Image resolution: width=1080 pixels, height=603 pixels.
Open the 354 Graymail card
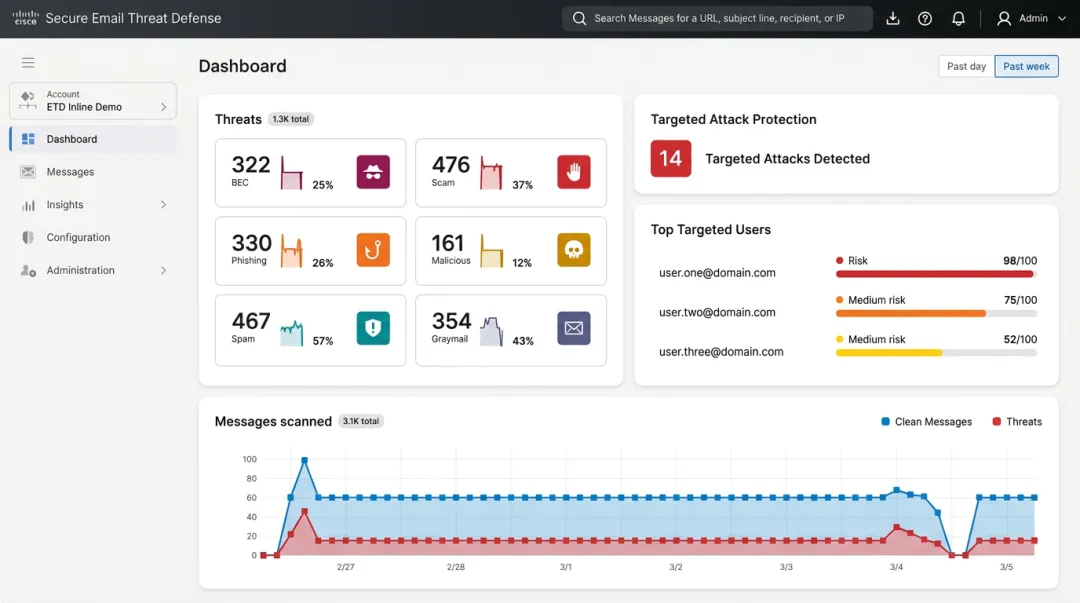[511, 330]
